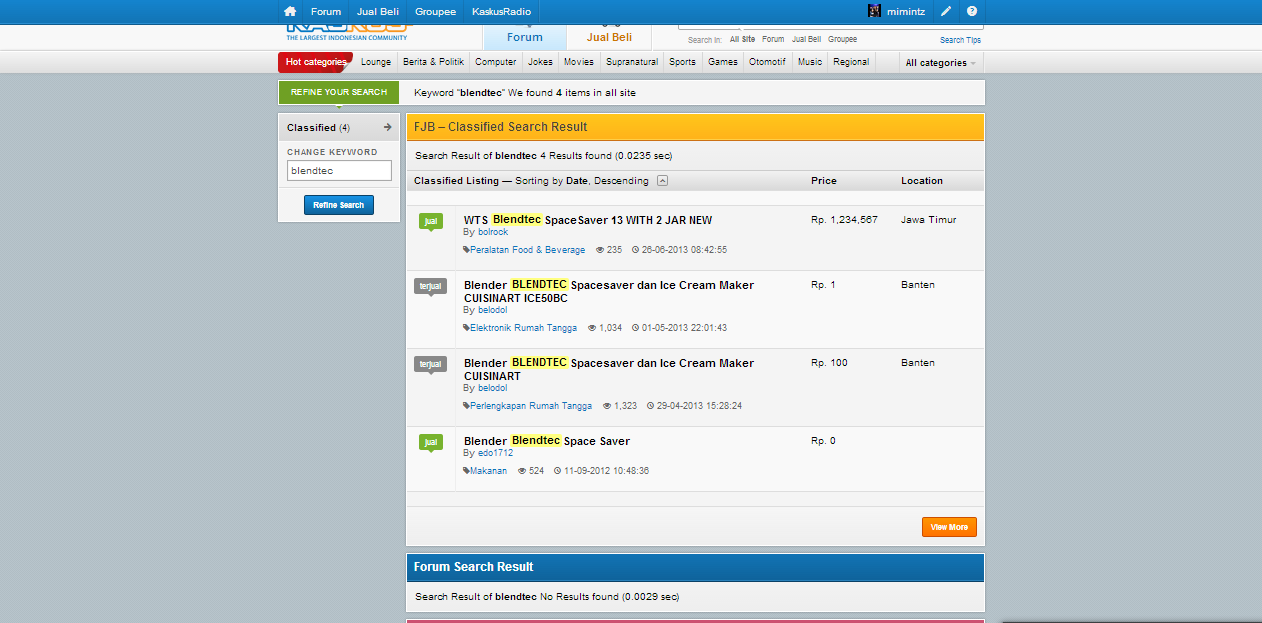The image size is (1262, 623).
Task: Click the Refine Your Search green button
Action: 338,92
